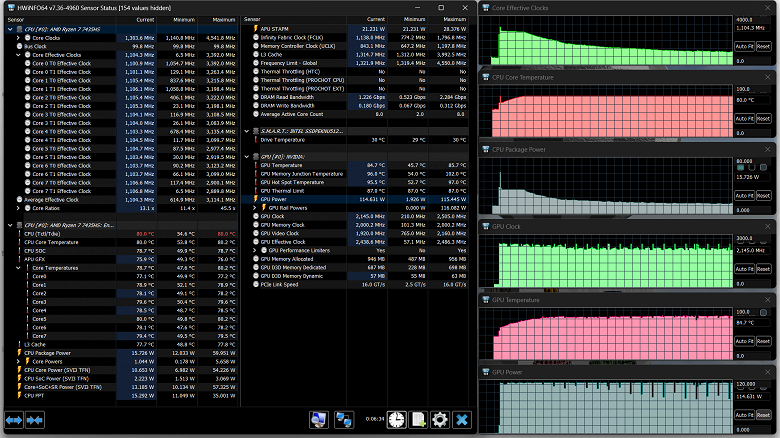Click the left panel Maximum column header
Viewport: 780px width, 438px height.
pyautogui.click(x=223, y=20)
